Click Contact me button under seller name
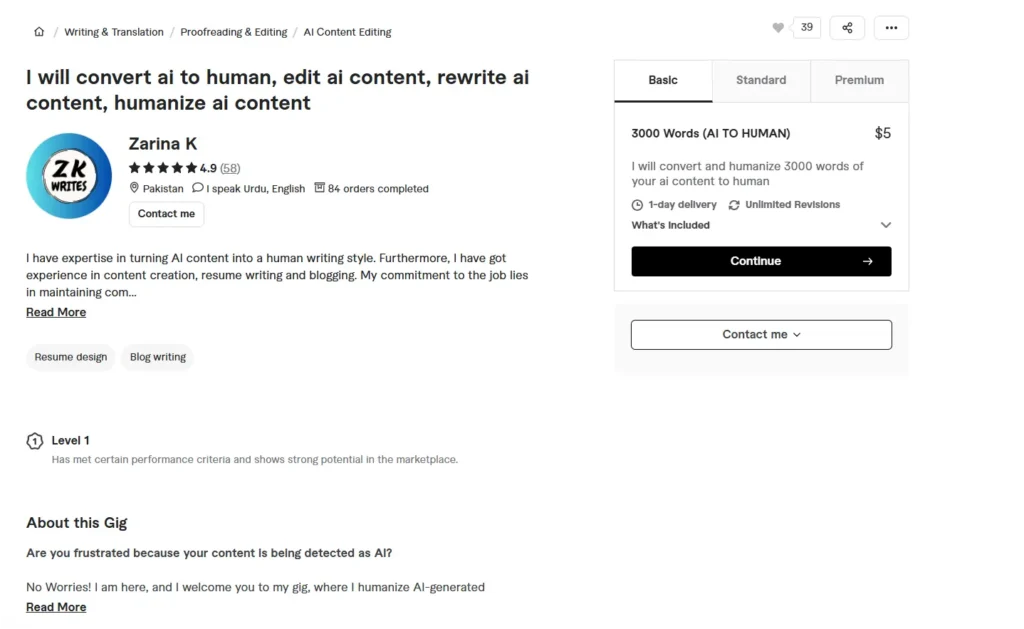1024x629 pixels. click(x=166, y=214)
